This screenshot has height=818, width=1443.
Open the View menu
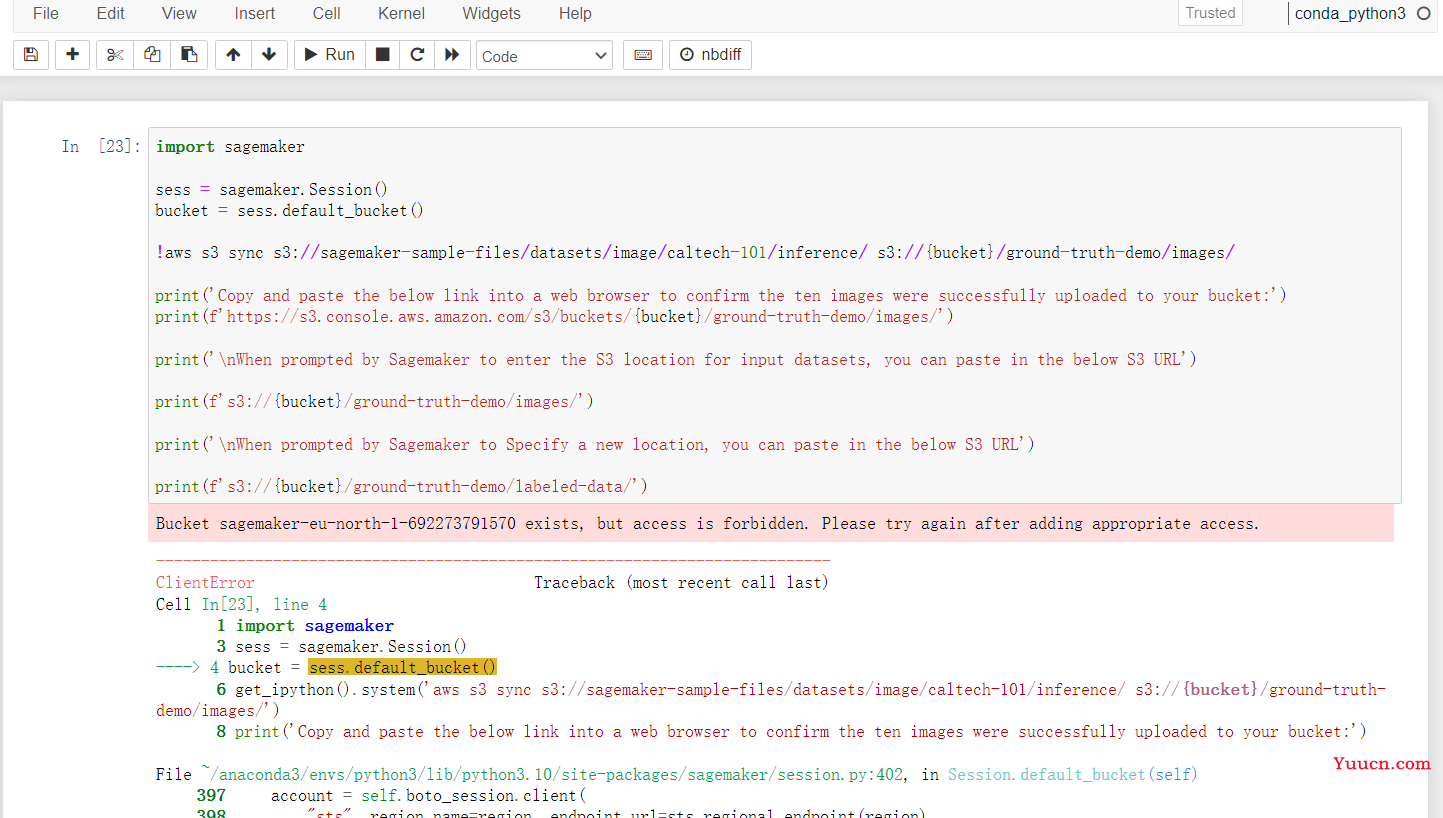pos(179,14)
